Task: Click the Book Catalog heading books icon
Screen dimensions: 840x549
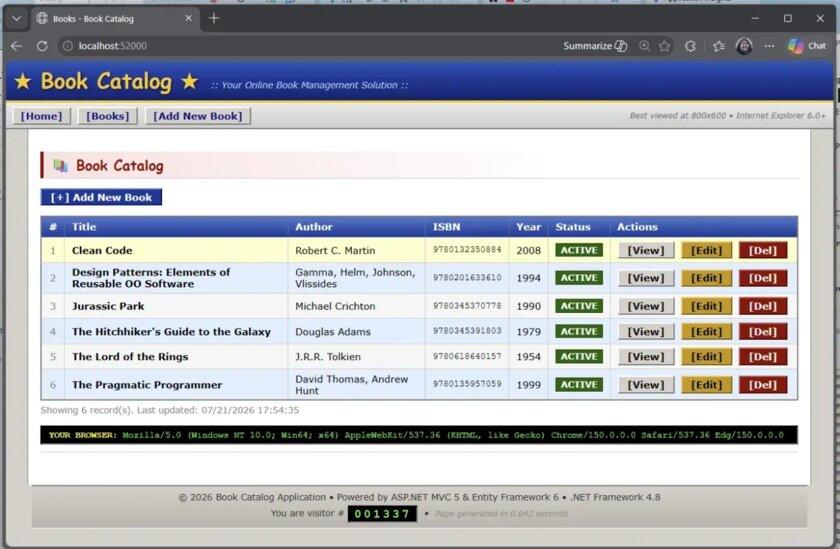Action: coord(61,166)
